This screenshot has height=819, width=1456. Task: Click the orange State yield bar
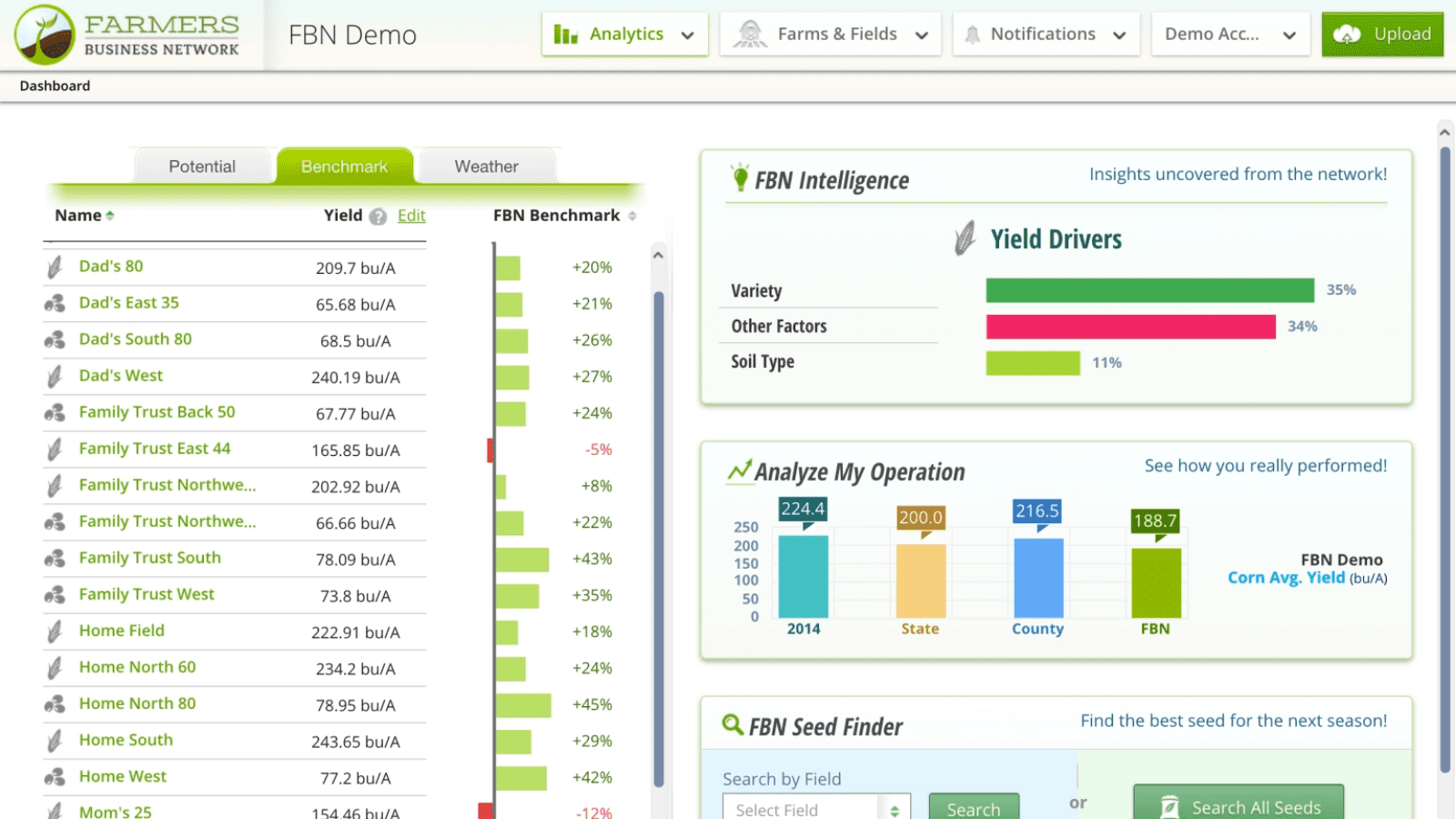[x=921, y=581]
